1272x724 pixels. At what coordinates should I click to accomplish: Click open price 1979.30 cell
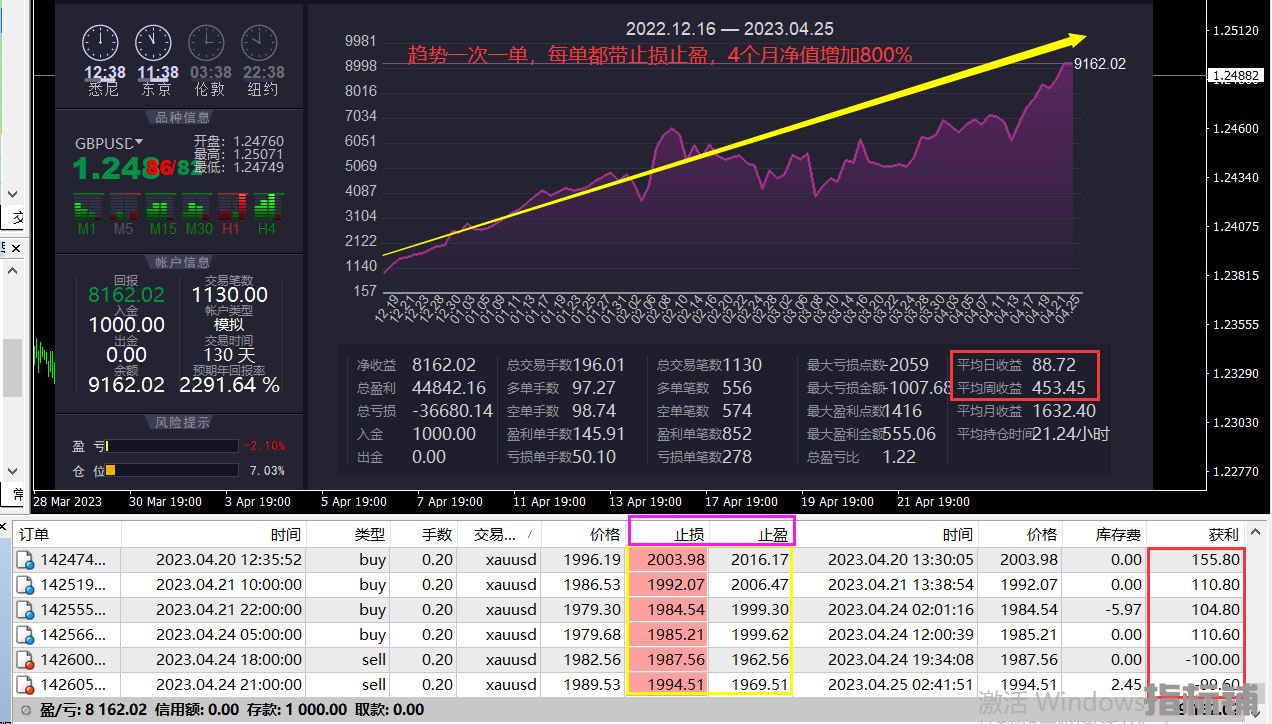591,610
